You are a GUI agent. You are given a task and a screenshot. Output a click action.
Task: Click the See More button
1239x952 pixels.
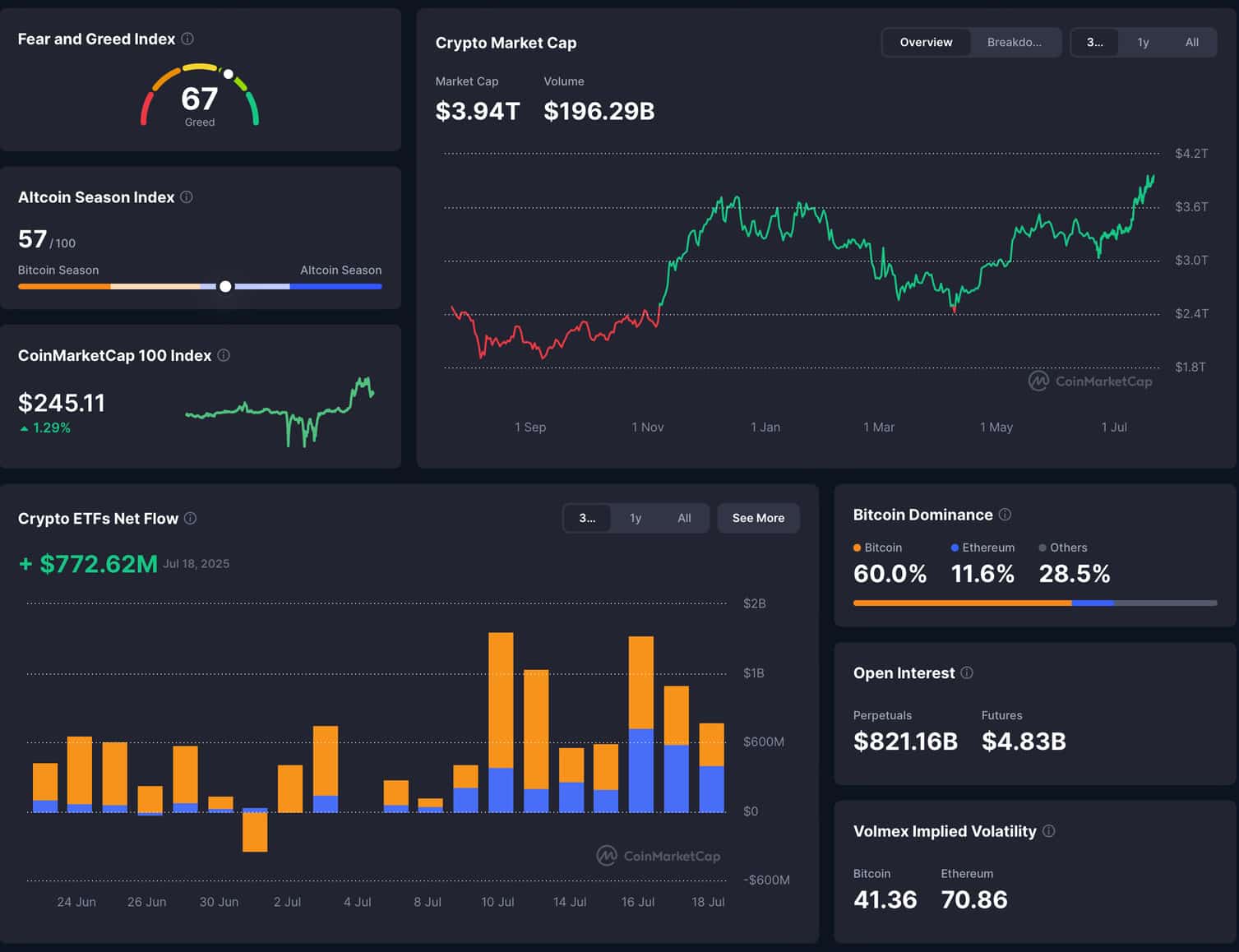(x=757, y=518)
